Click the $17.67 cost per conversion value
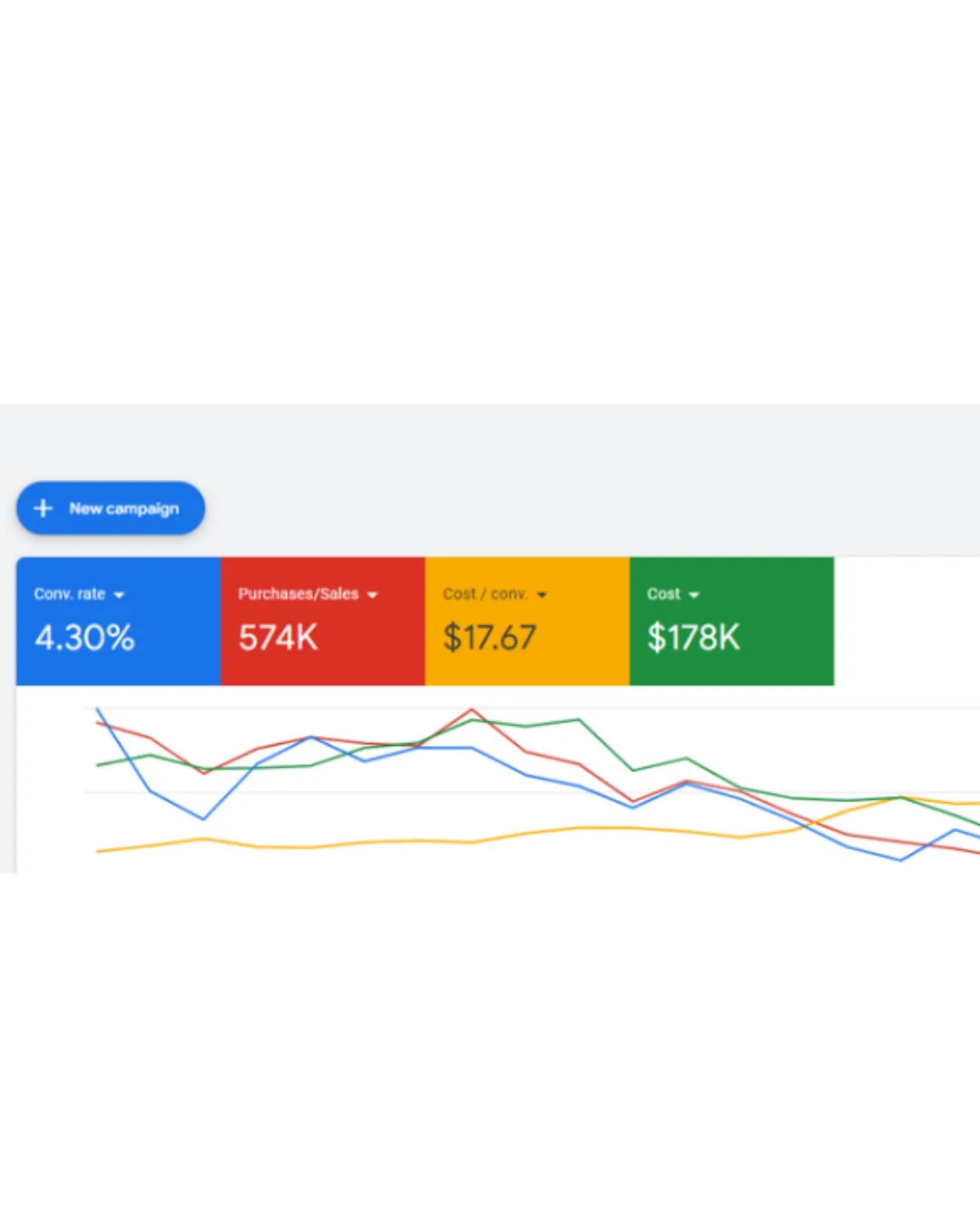The width and height of the screenshot is (980, 1225). click(x=489, y=637)
